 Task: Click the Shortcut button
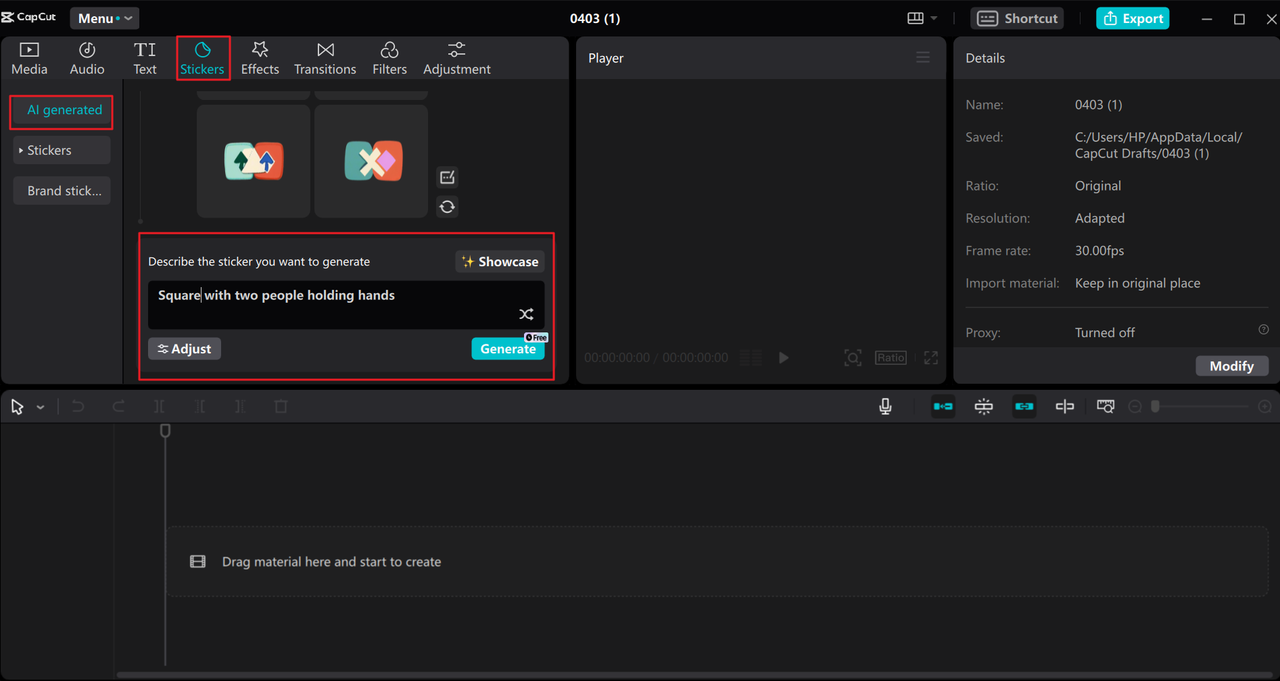(x=1017, y=18)
